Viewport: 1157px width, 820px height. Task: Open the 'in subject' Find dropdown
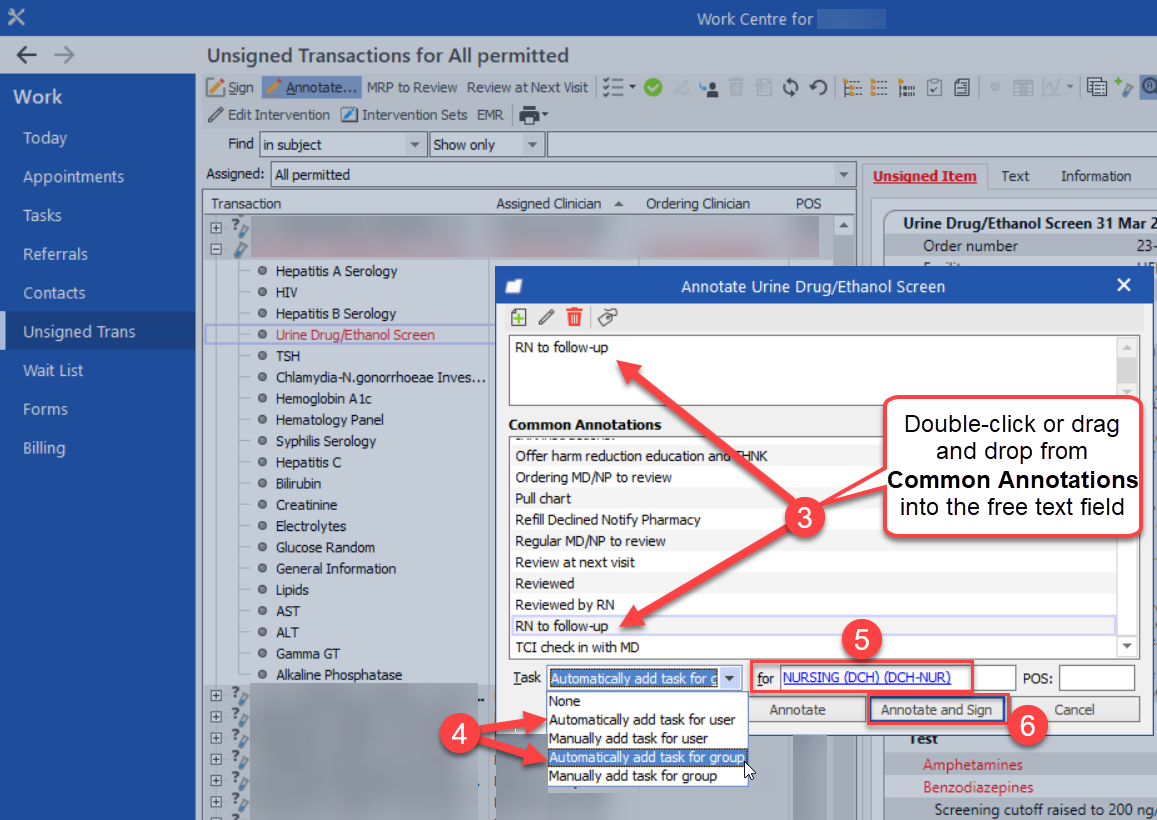point(414,145)
